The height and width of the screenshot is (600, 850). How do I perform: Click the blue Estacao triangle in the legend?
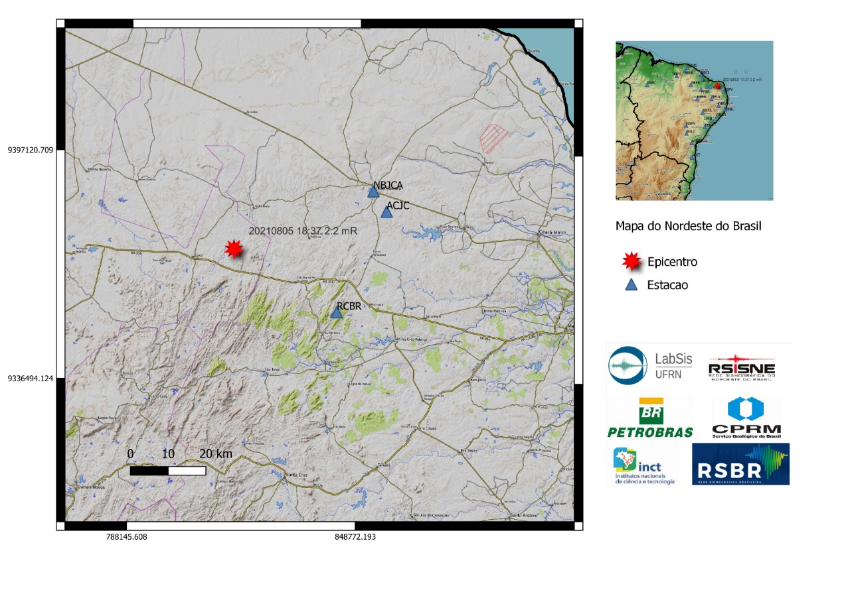[x=631, y=285]
